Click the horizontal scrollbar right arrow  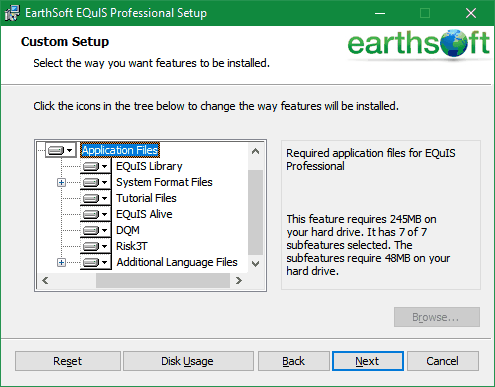point(239,281)
